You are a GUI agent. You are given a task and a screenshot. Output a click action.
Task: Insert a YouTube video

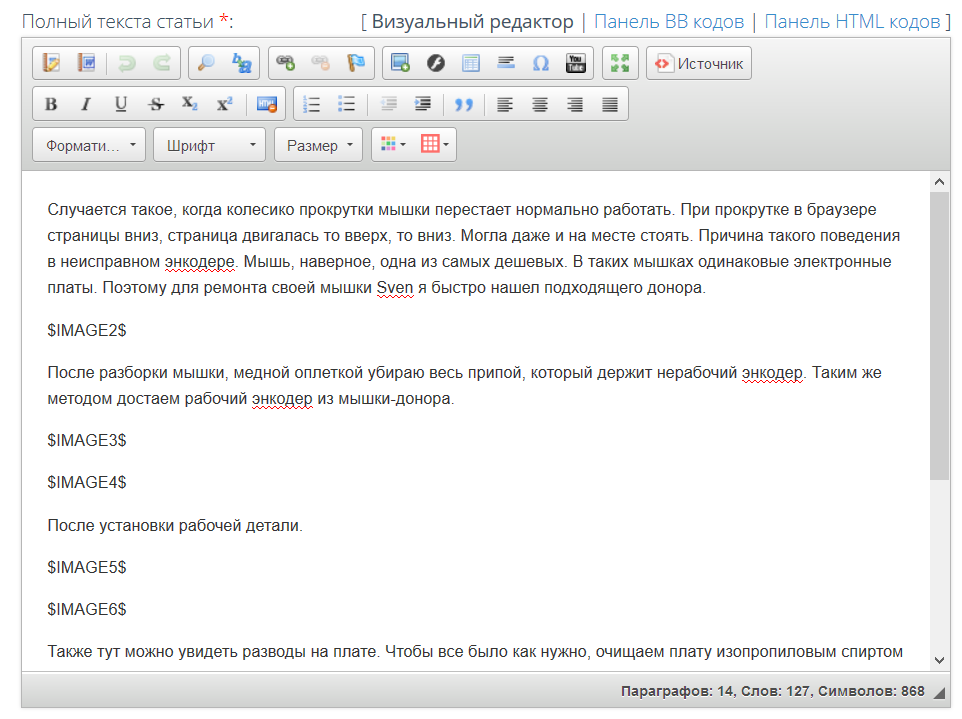click(x=575, y=63)
